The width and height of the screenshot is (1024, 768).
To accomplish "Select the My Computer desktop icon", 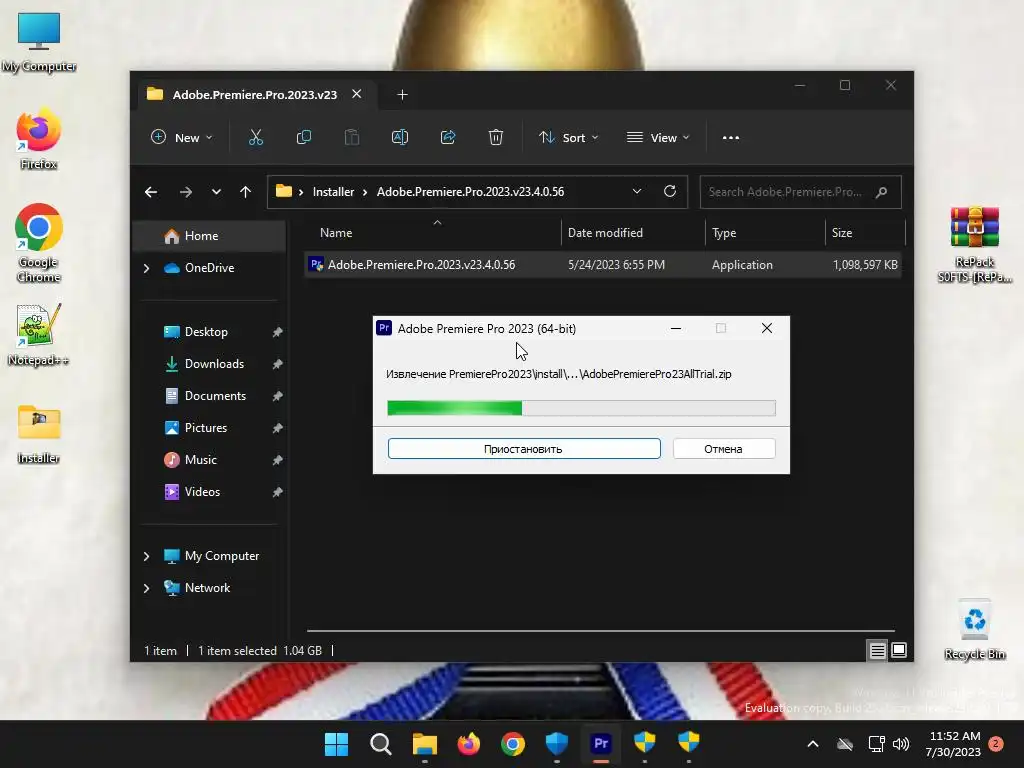I will (x=39, y=42).
